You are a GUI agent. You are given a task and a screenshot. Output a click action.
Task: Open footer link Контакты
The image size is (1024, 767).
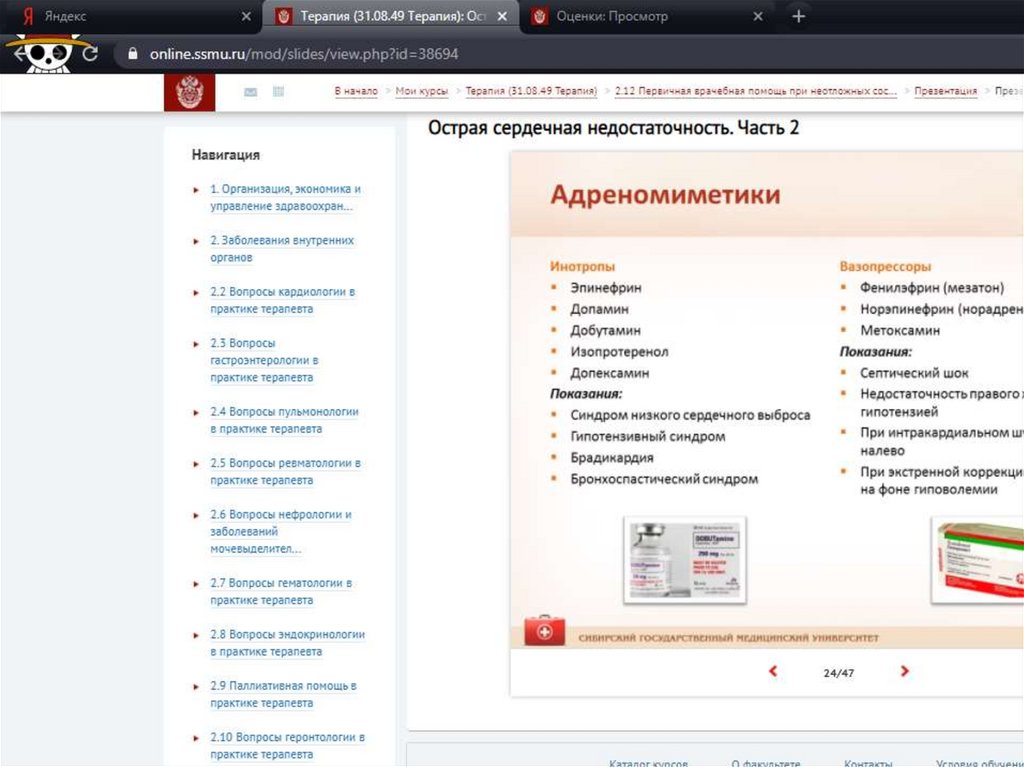tap(868, 762)
